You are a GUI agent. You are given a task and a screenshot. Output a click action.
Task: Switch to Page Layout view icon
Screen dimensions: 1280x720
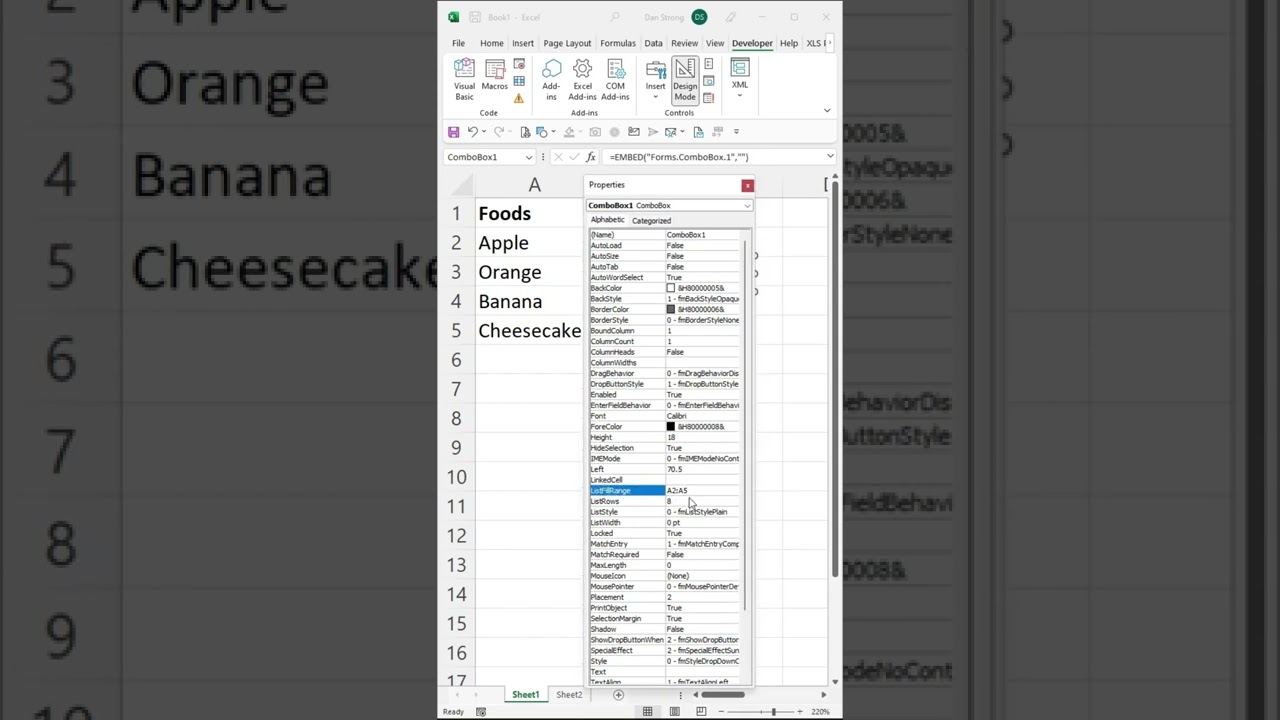(674, 712)
